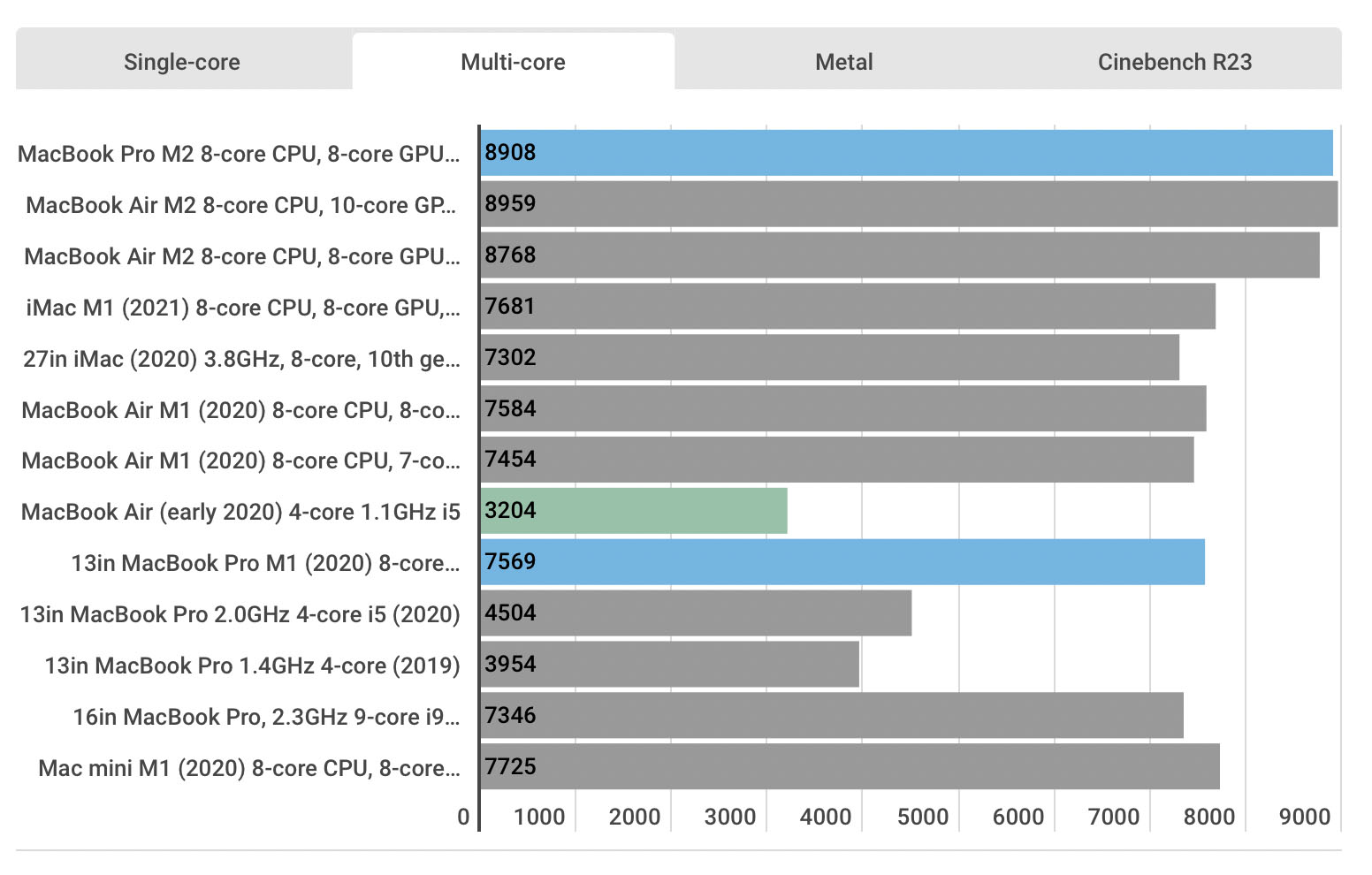Click the 16in MacBook Pro 7346 bar
This screenshot has height=875, width=1372.
pyautogui.click(x=832, y=716)
